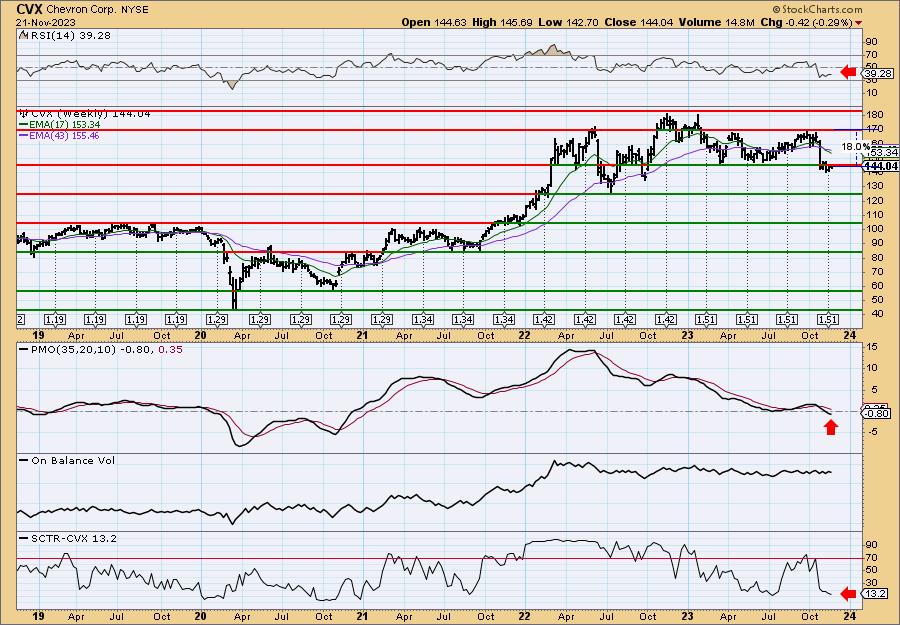Click the green EMA(17) legend line swatch
Image resolution: width=900 pixels, height=625 pixels.
(x=23, y=125)
